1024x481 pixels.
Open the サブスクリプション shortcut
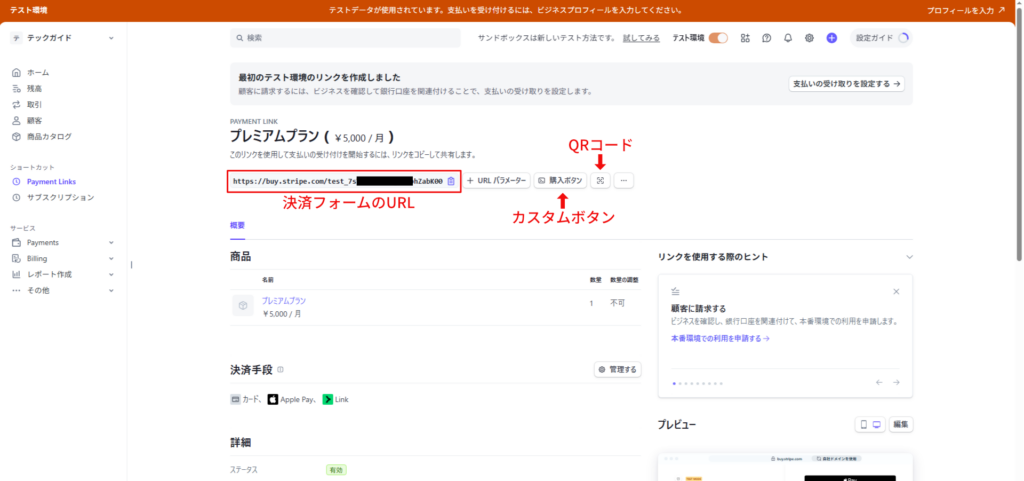pyautogui.click(x=61, y=197)
